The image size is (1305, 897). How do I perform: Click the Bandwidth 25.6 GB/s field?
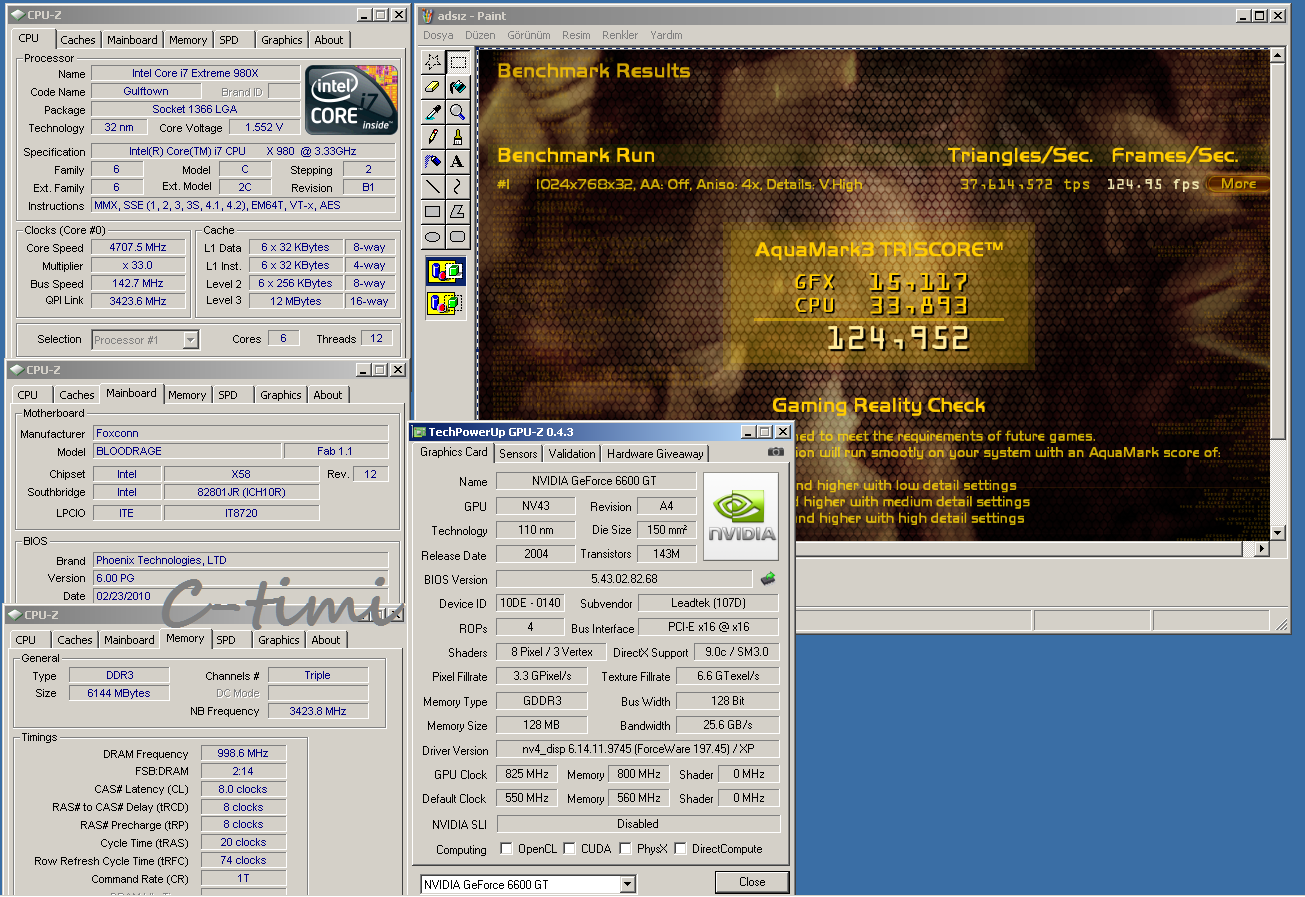pos(727,725)
